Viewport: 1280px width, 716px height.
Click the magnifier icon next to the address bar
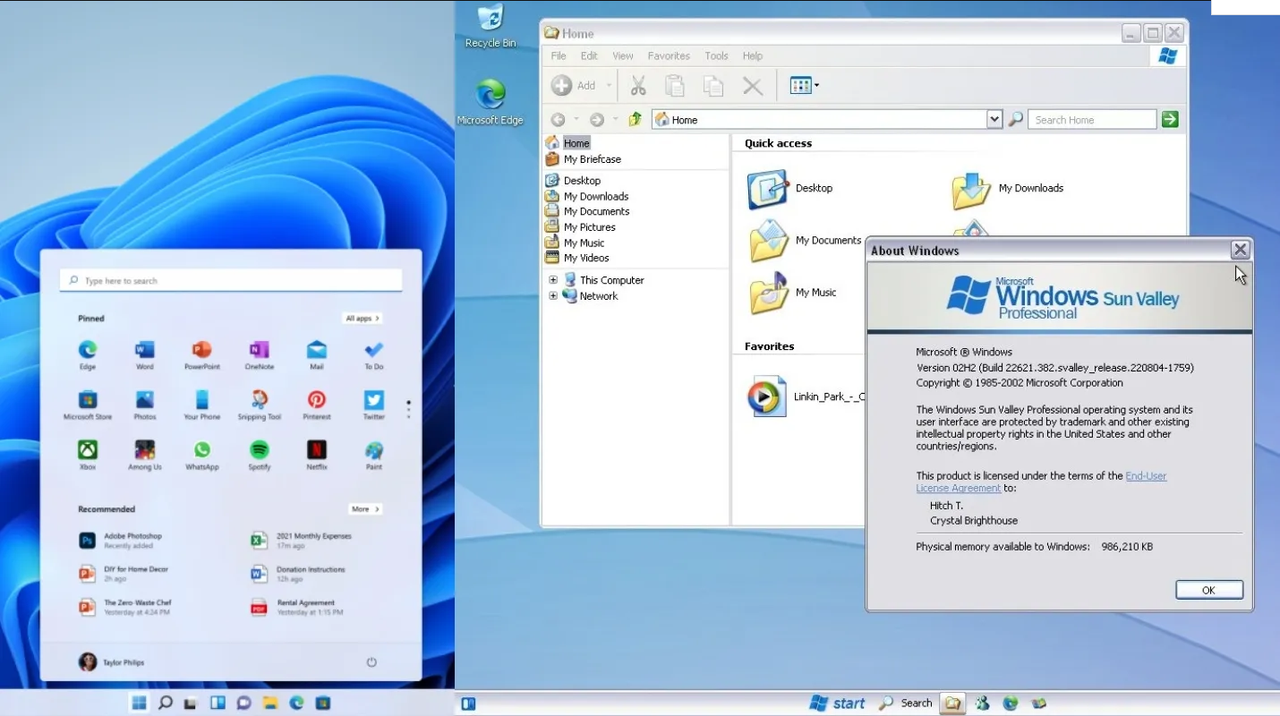[x=1016, y=119]
